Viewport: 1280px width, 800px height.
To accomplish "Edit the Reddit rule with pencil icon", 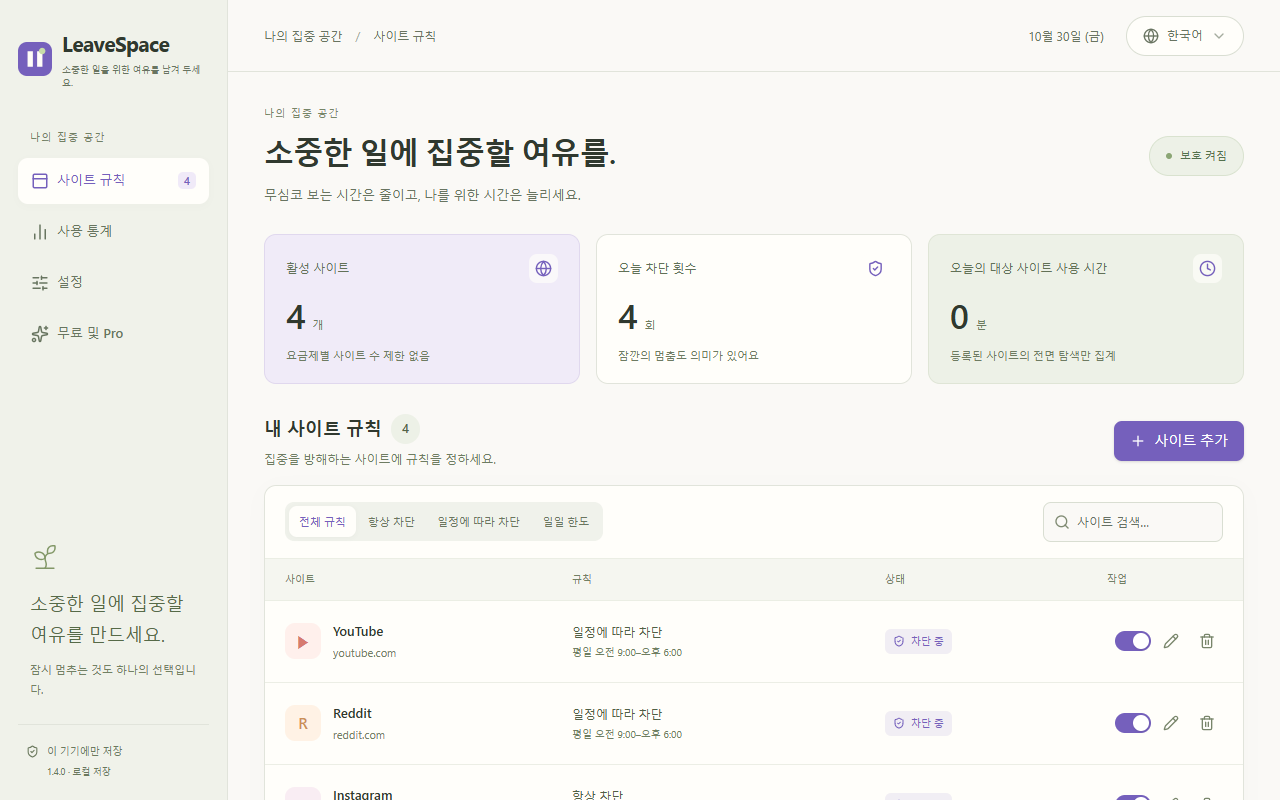I will coord(1172,723).
